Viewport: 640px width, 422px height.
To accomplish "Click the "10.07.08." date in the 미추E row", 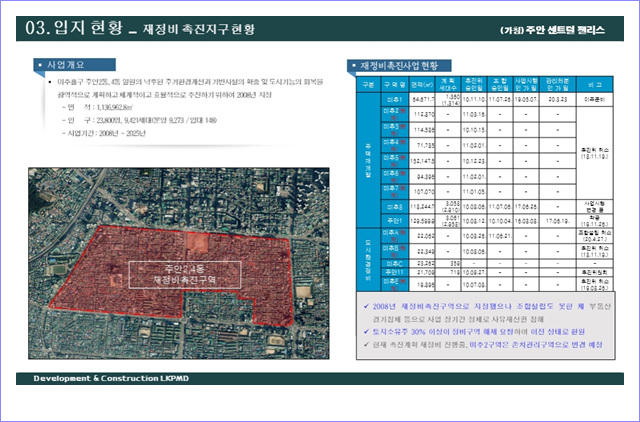I will click(x=474, y=284).
